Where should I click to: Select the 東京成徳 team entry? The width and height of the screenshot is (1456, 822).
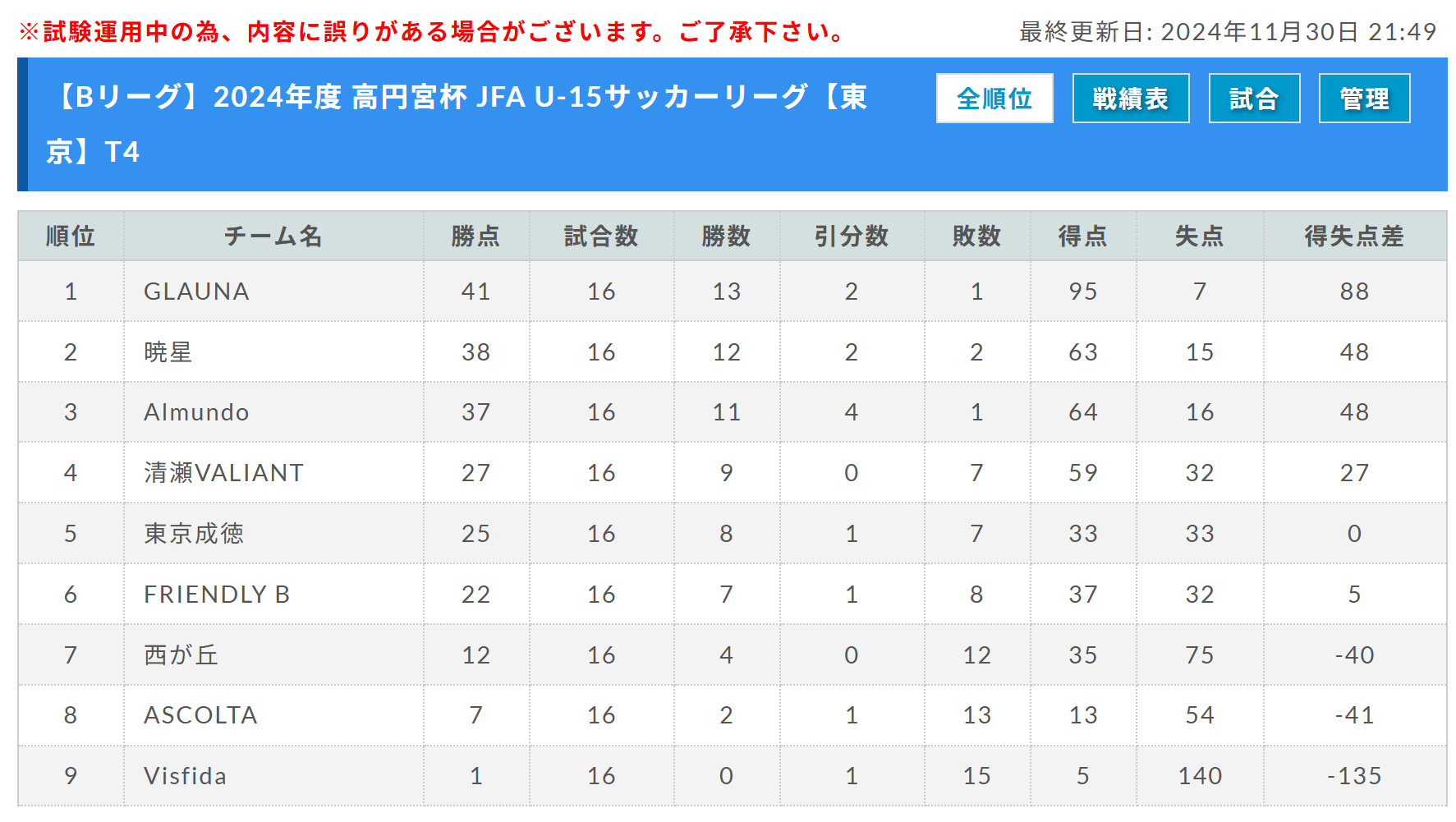[x=194, y=534]
